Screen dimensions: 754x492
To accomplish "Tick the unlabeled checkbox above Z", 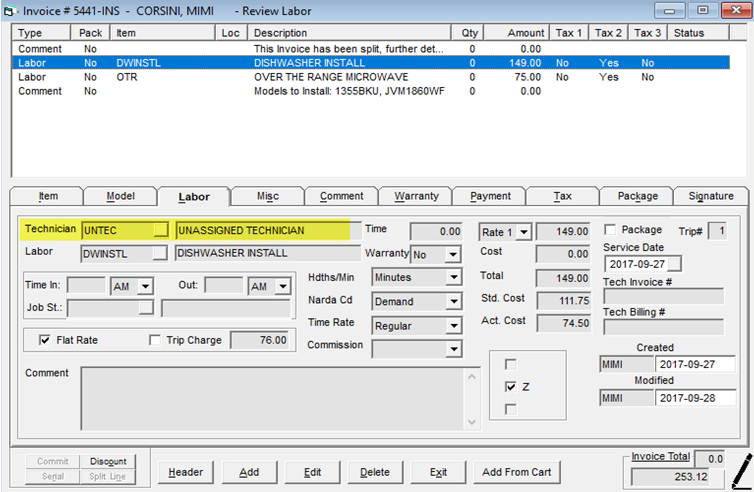I will [x=511, y=365].
